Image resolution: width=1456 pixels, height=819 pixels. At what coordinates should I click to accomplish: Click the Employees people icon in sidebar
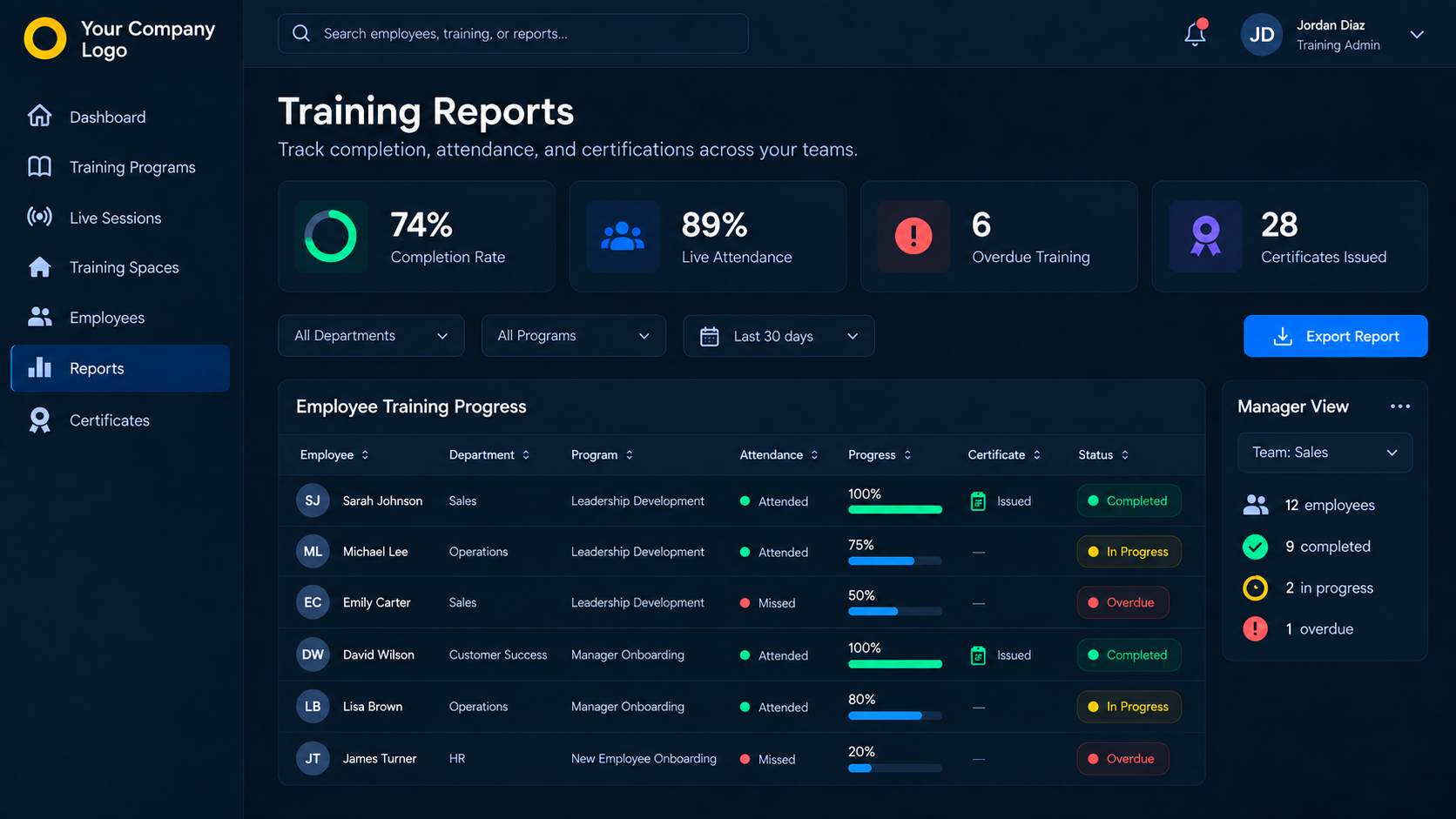pyautogui.click(x=39, y=317)
